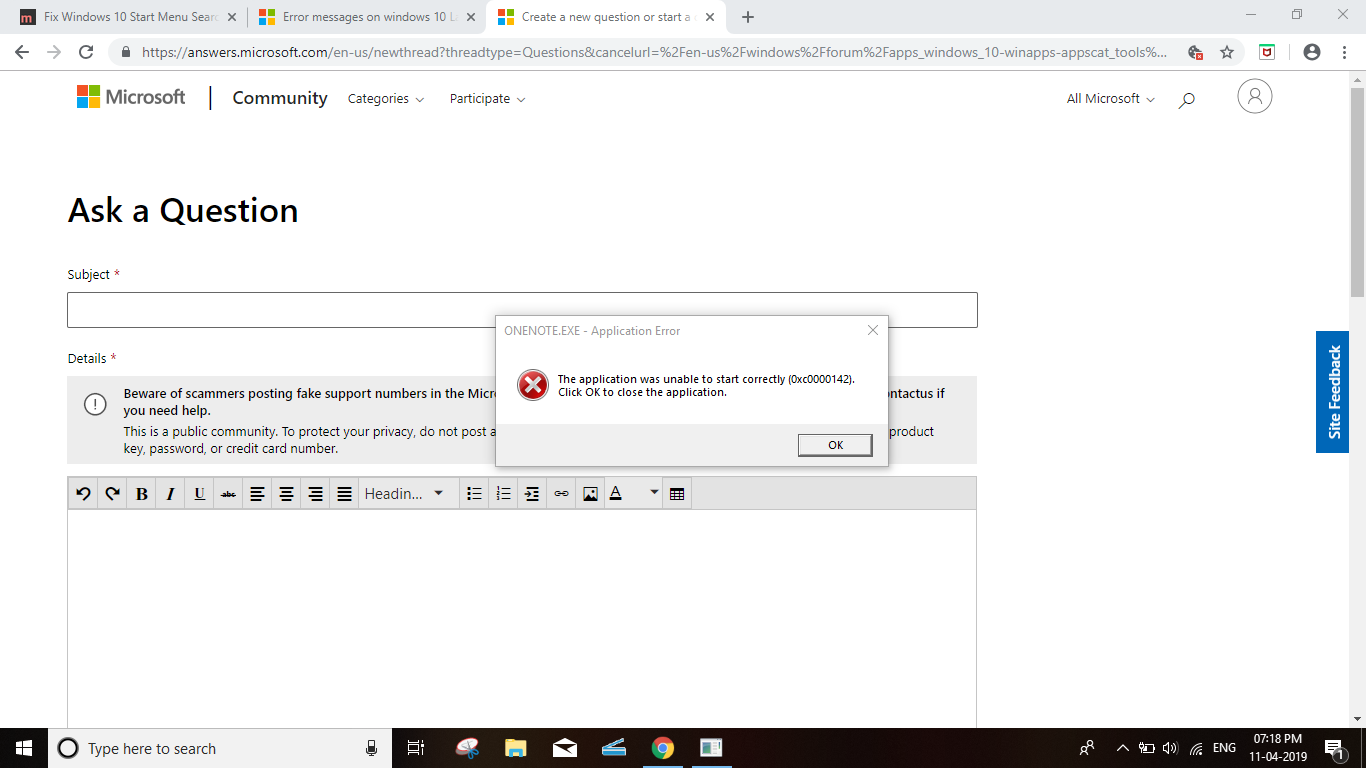Go back to the previous page
This screenshot has width=1366, height=768.
(x=22, y=52)
